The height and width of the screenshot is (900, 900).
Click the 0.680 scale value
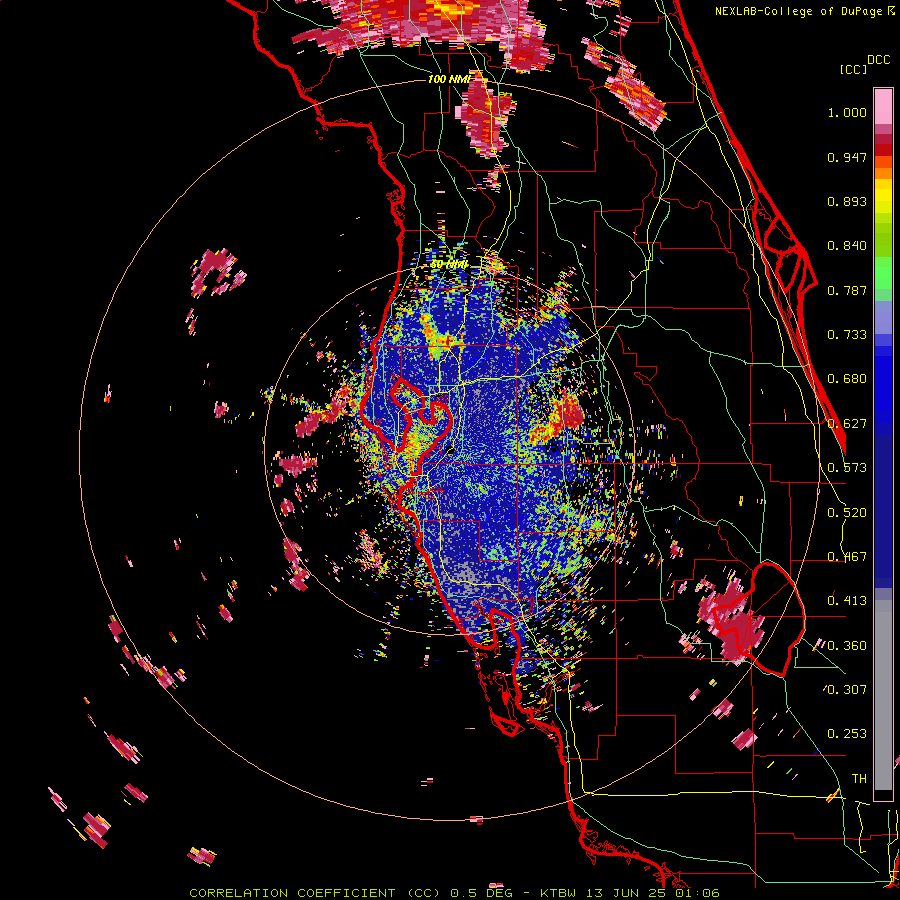pyautogui.click(x=847, y=379)
